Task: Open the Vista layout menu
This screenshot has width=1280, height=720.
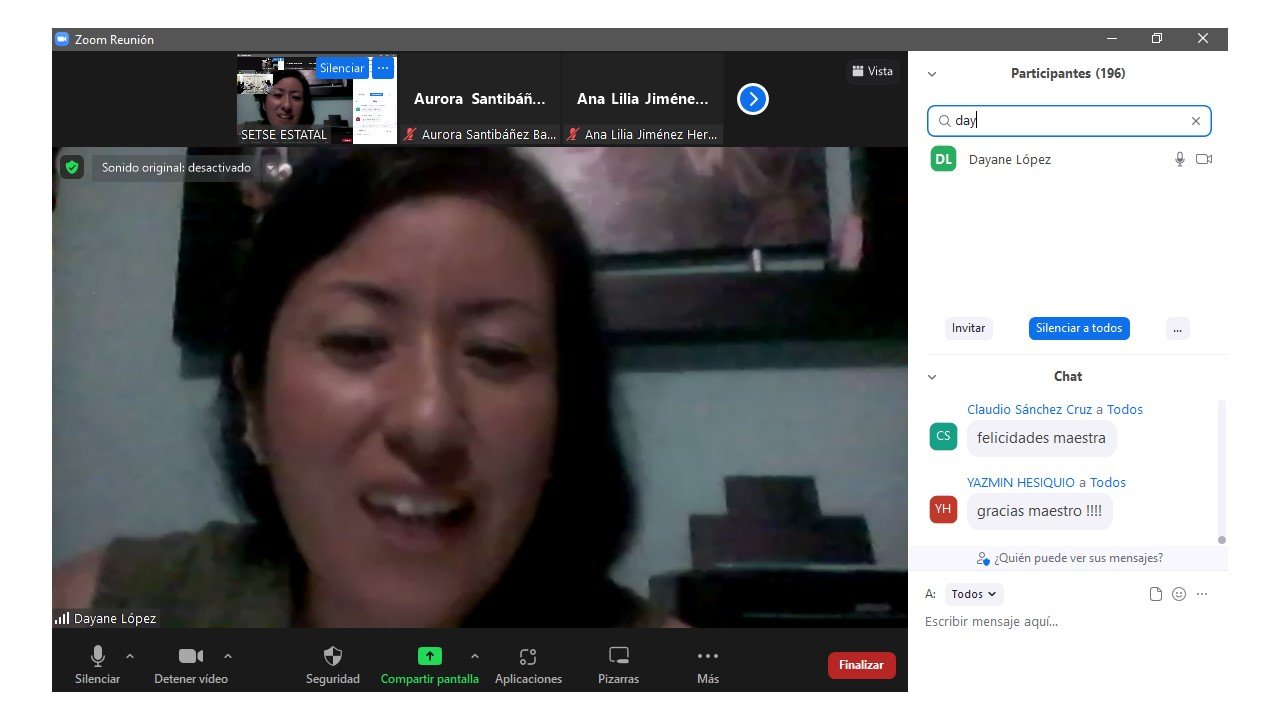Action: click(872, 71)
